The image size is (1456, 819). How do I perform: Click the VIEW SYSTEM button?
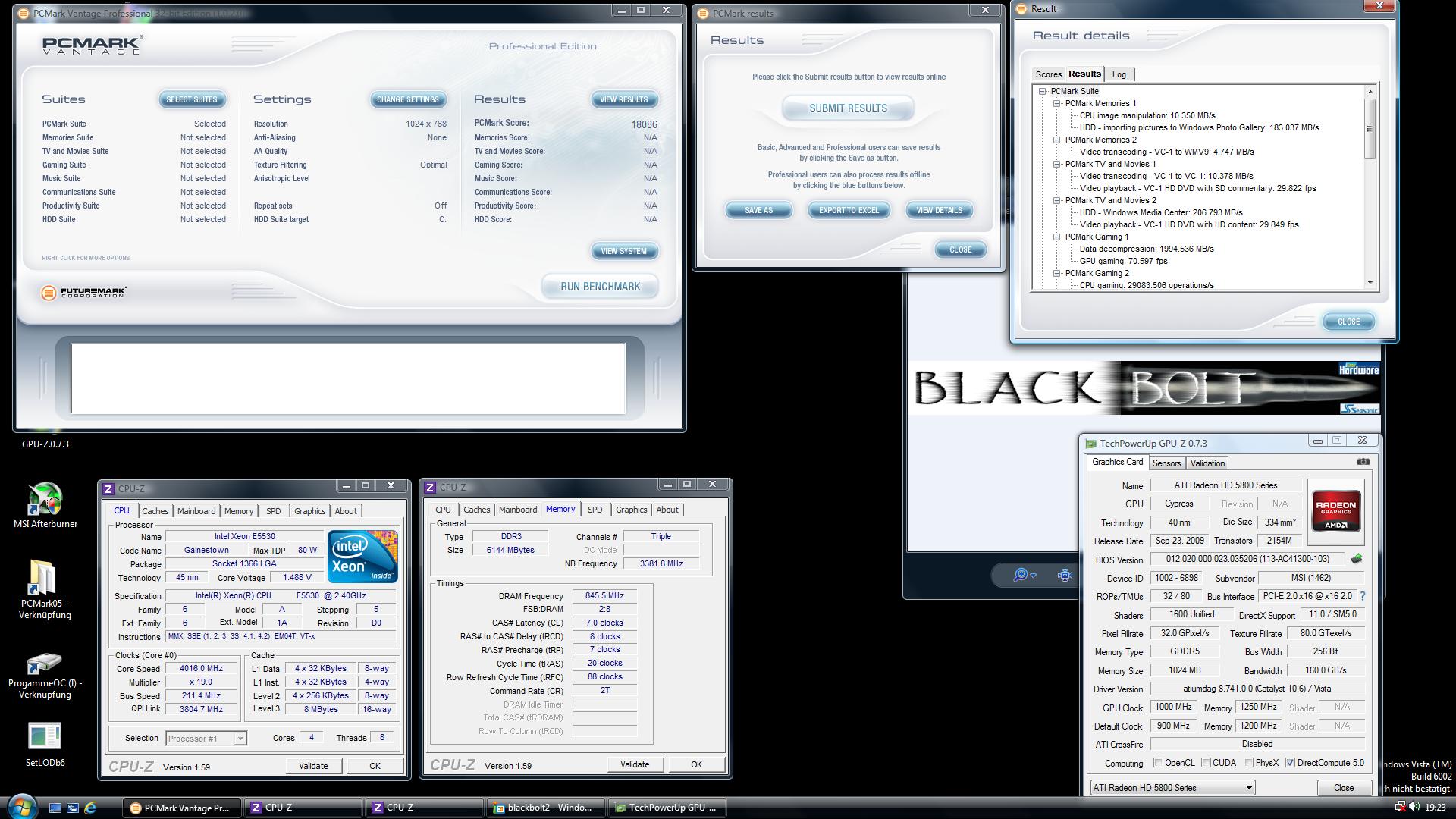pos(623,251)
